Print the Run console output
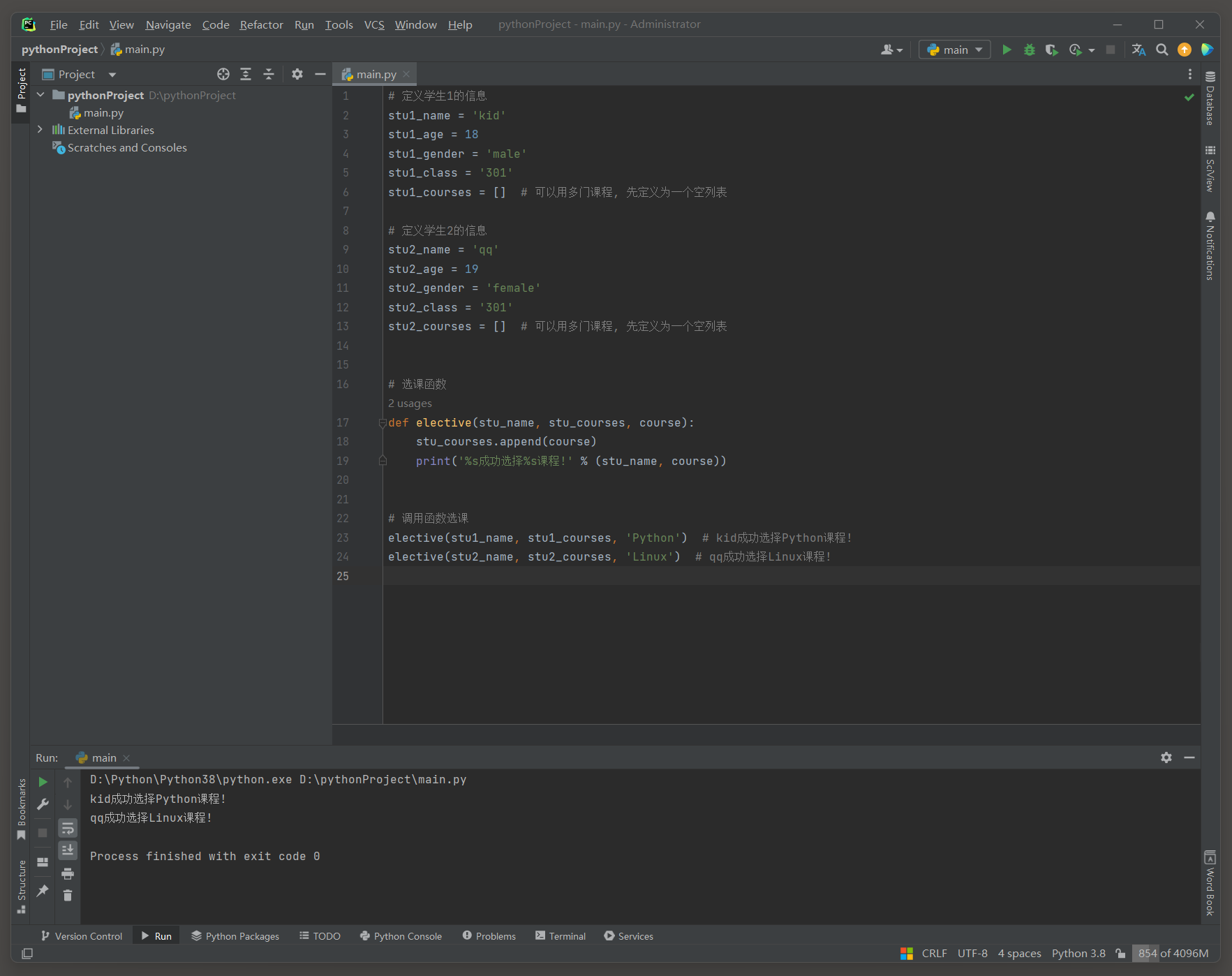Screen dimensions: 1232x976 (68, 873)
